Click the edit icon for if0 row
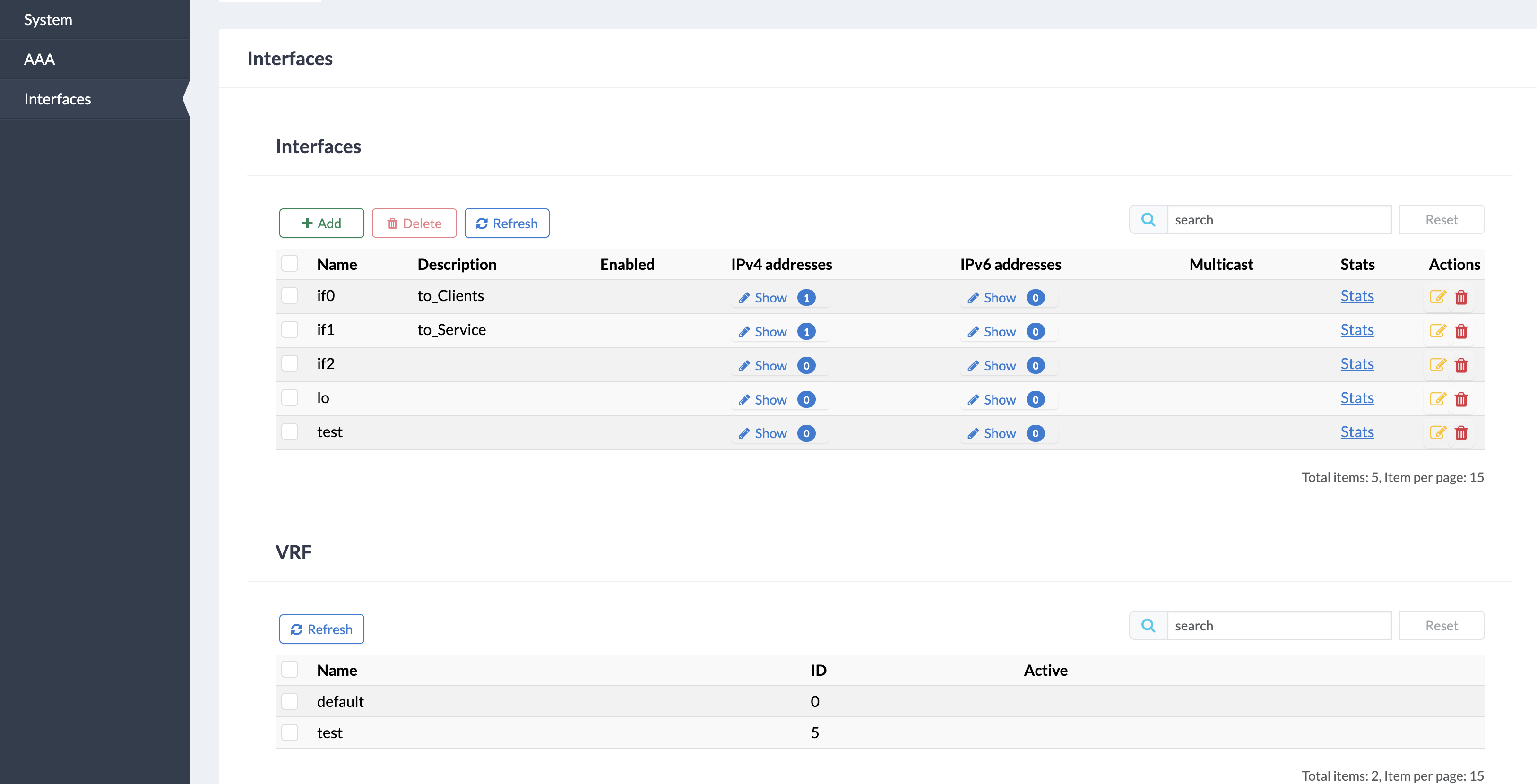The image size is (1537, 784). [x=1437, y=297]
